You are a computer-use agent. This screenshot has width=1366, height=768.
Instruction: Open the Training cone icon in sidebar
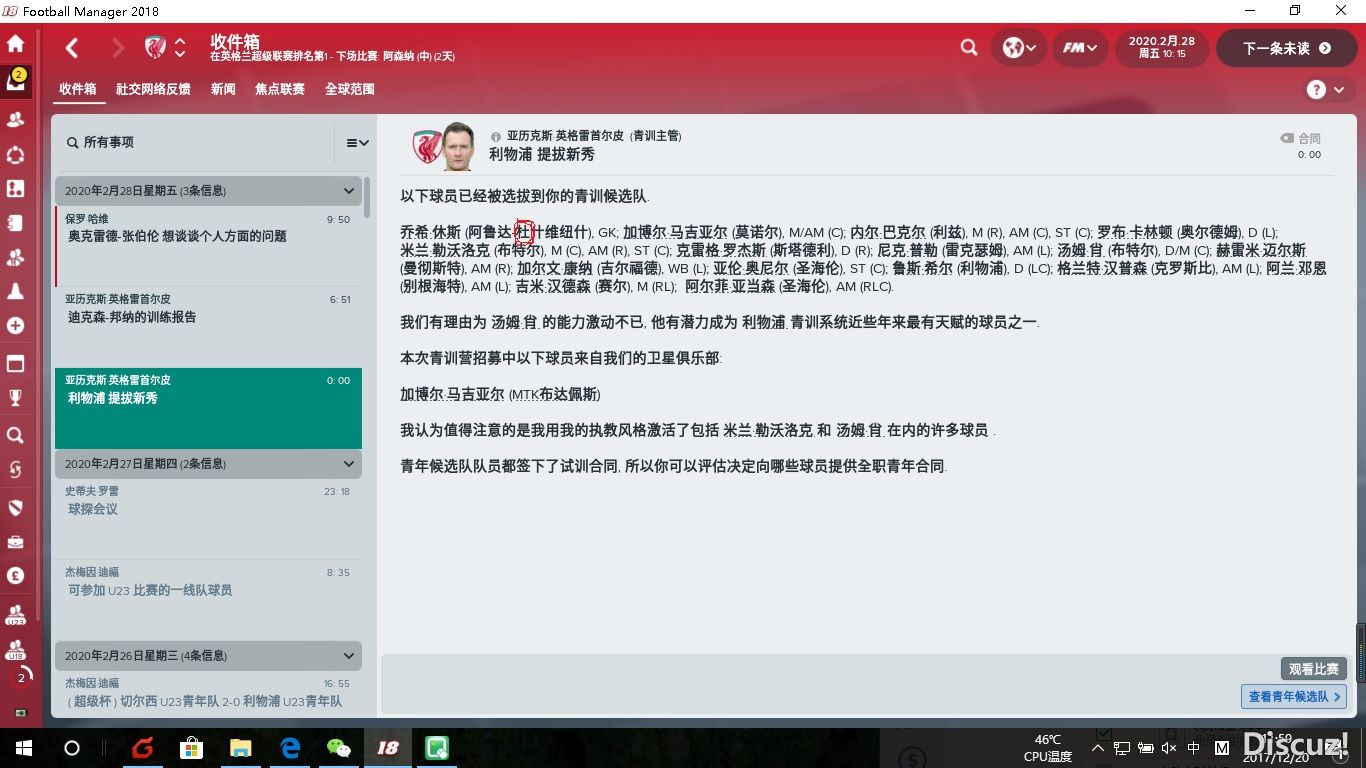(x=15, y=291)
